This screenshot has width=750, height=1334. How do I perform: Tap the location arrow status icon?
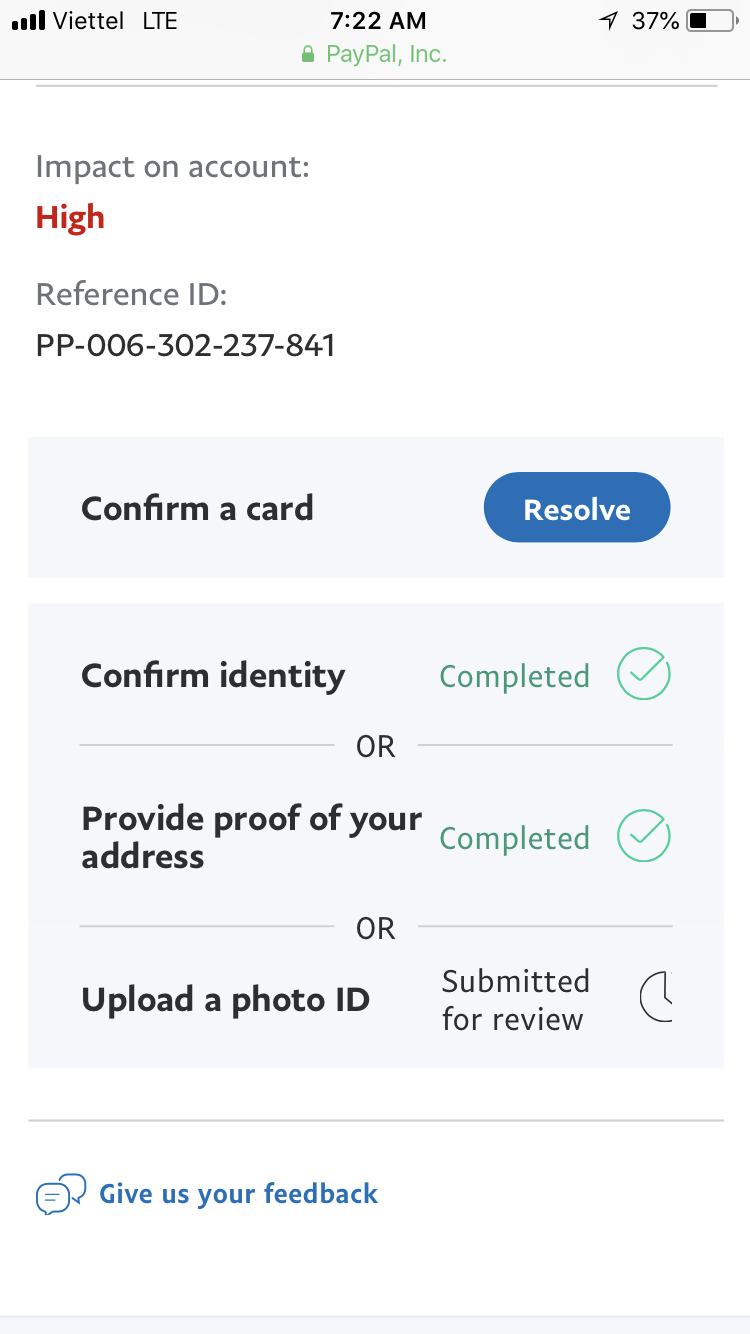tap(608, 20)
